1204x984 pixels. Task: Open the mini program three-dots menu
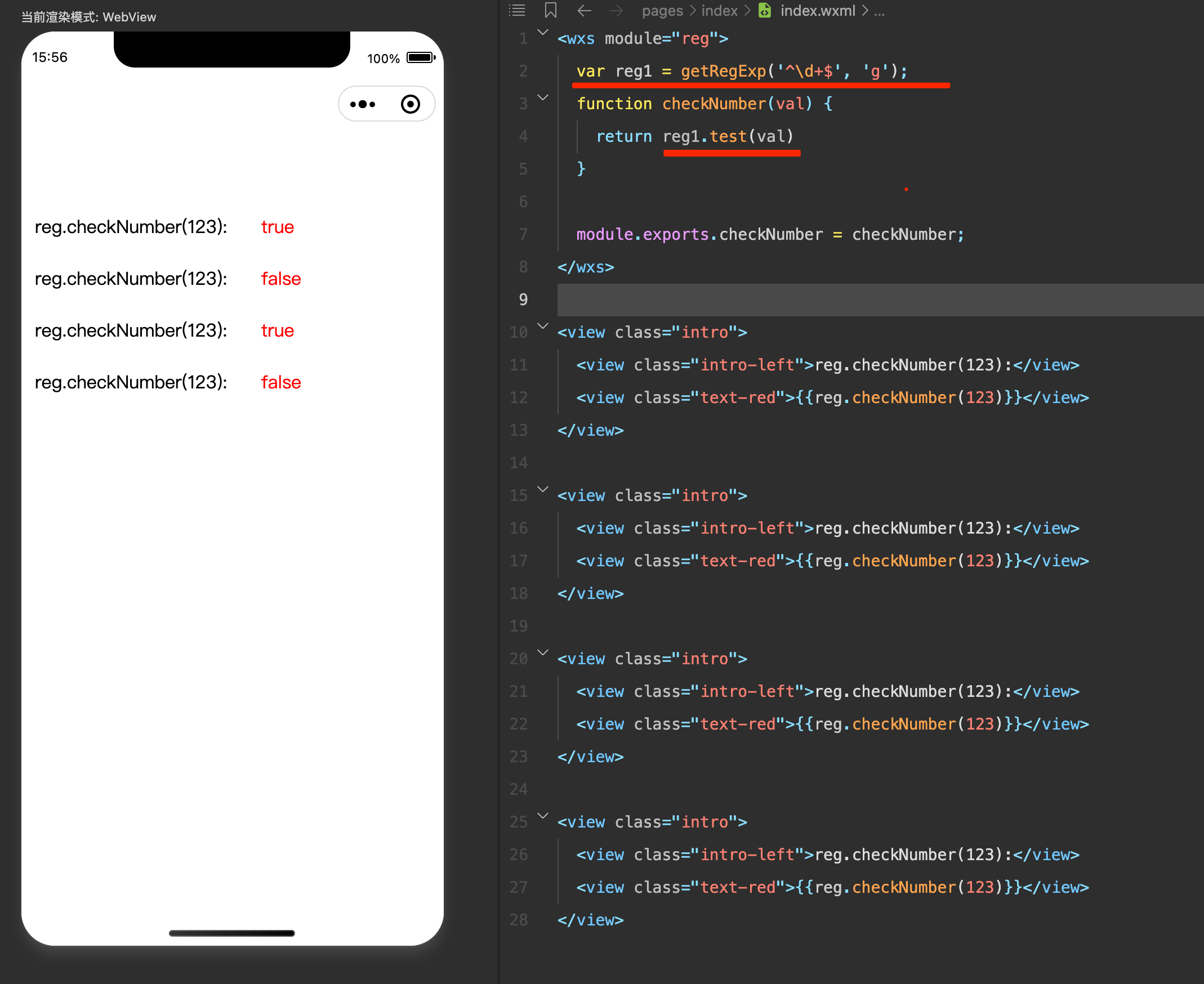[363, 104]
